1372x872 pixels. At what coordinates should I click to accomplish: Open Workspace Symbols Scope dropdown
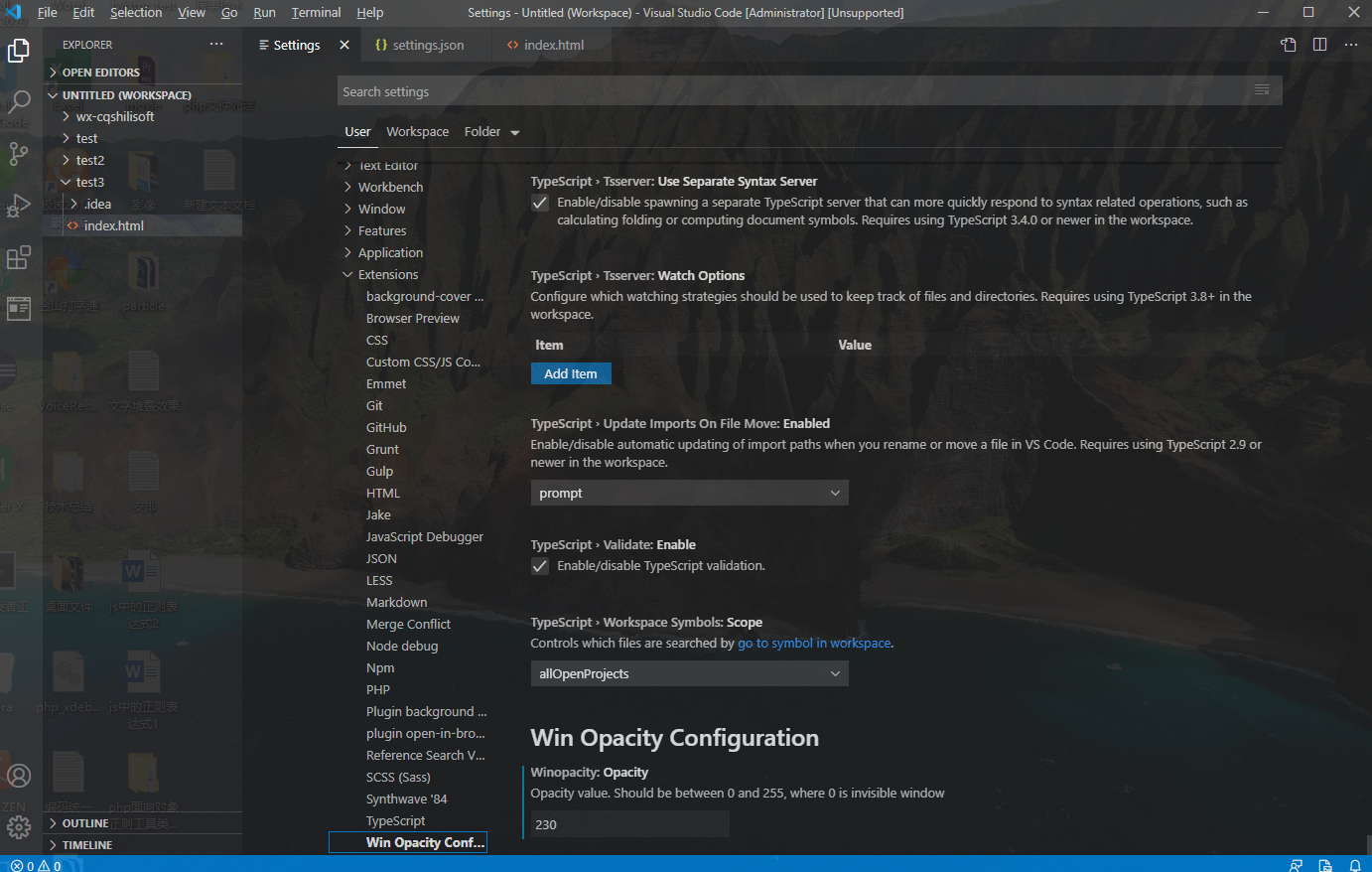(x=690, y=673)
